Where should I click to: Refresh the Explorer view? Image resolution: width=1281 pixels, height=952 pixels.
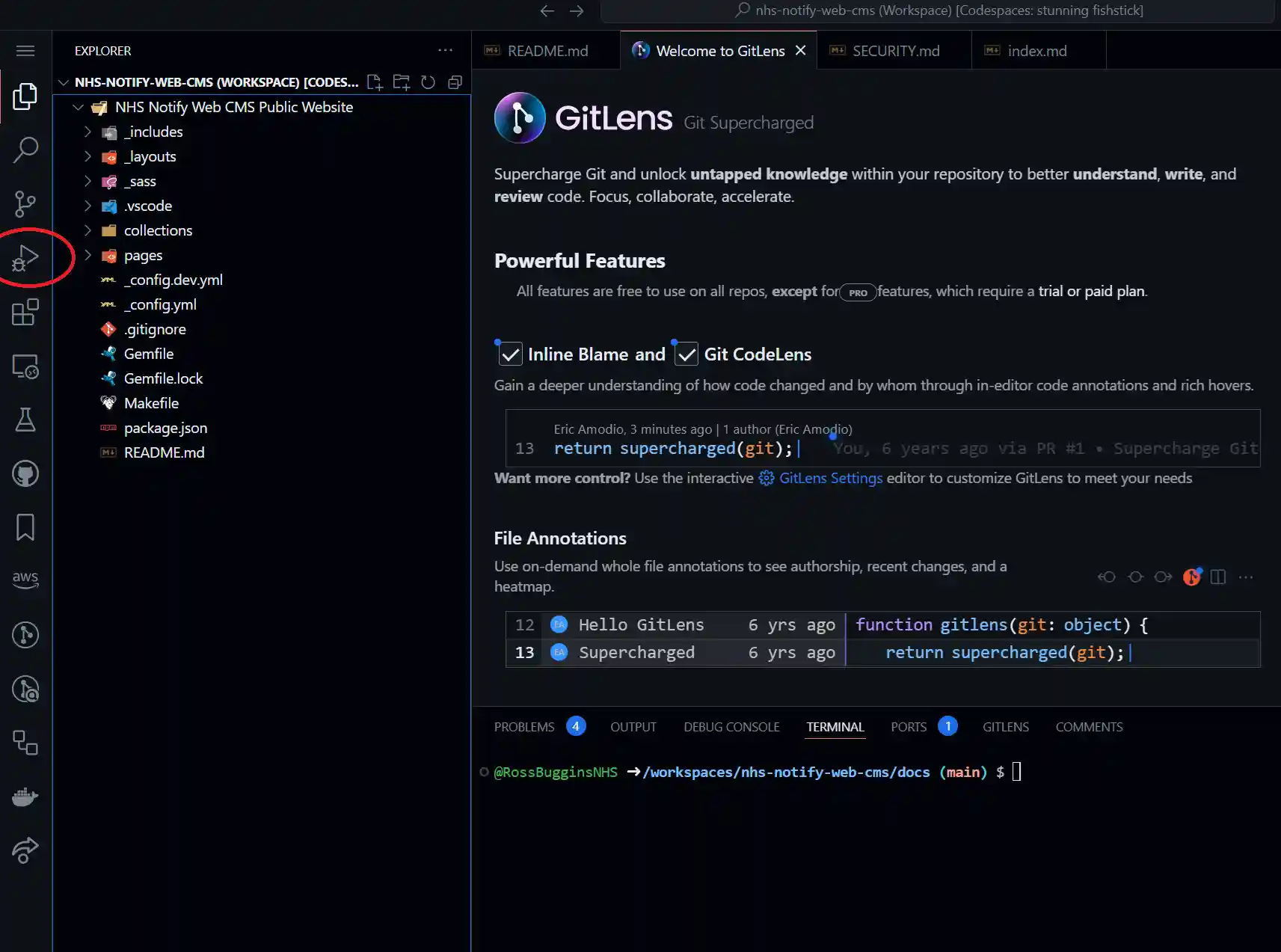428,82
